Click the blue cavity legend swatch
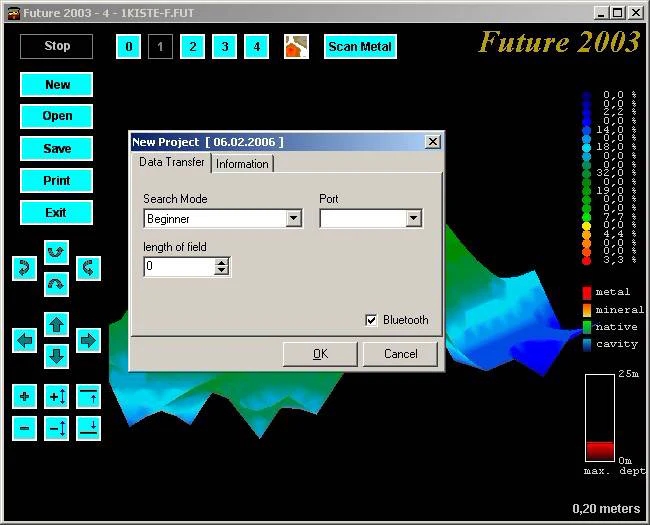 (587, 345)
